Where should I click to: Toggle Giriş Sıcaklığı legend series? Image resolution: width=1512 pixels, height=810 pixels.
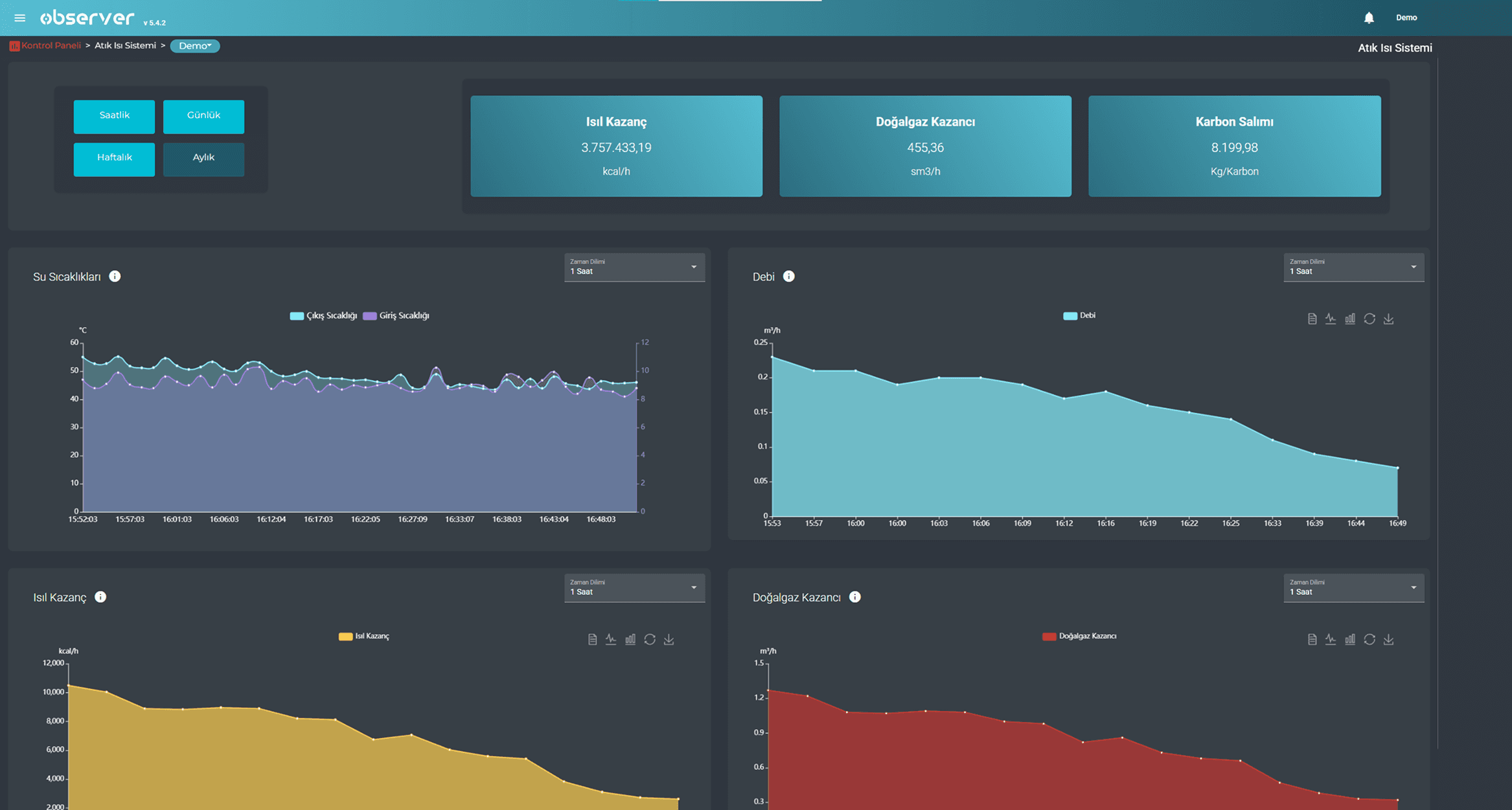(396, 316)
